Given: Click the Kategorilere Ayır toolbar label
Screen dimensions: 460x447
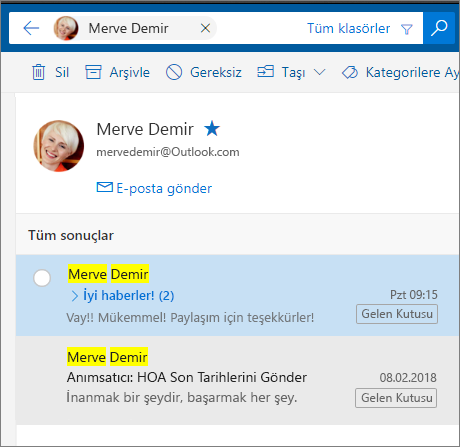Looking at the screenshot, I should click(413, 72).
